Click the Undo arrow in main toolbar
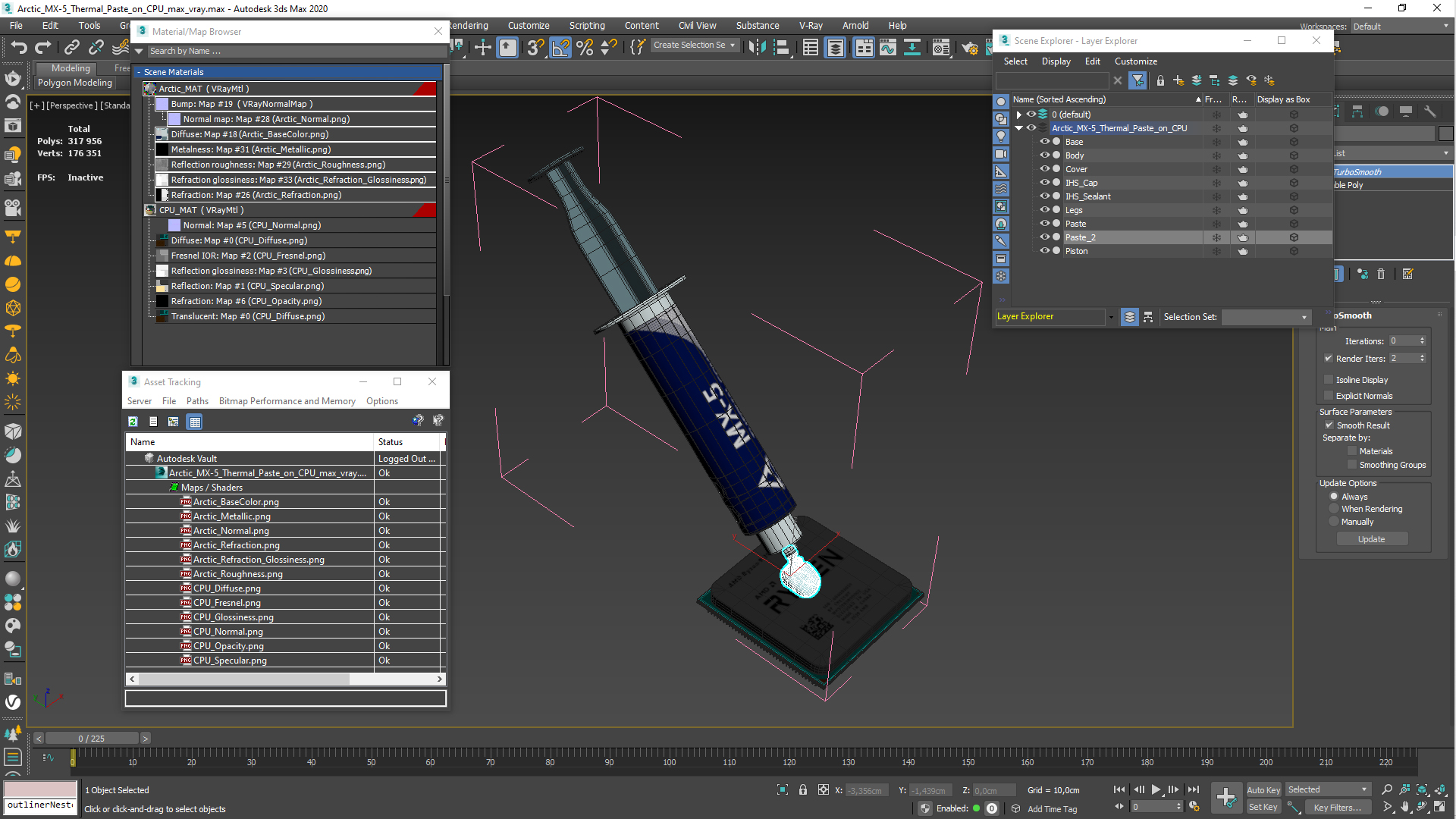This screenshot has height=819, width=1456. (18, 48)
